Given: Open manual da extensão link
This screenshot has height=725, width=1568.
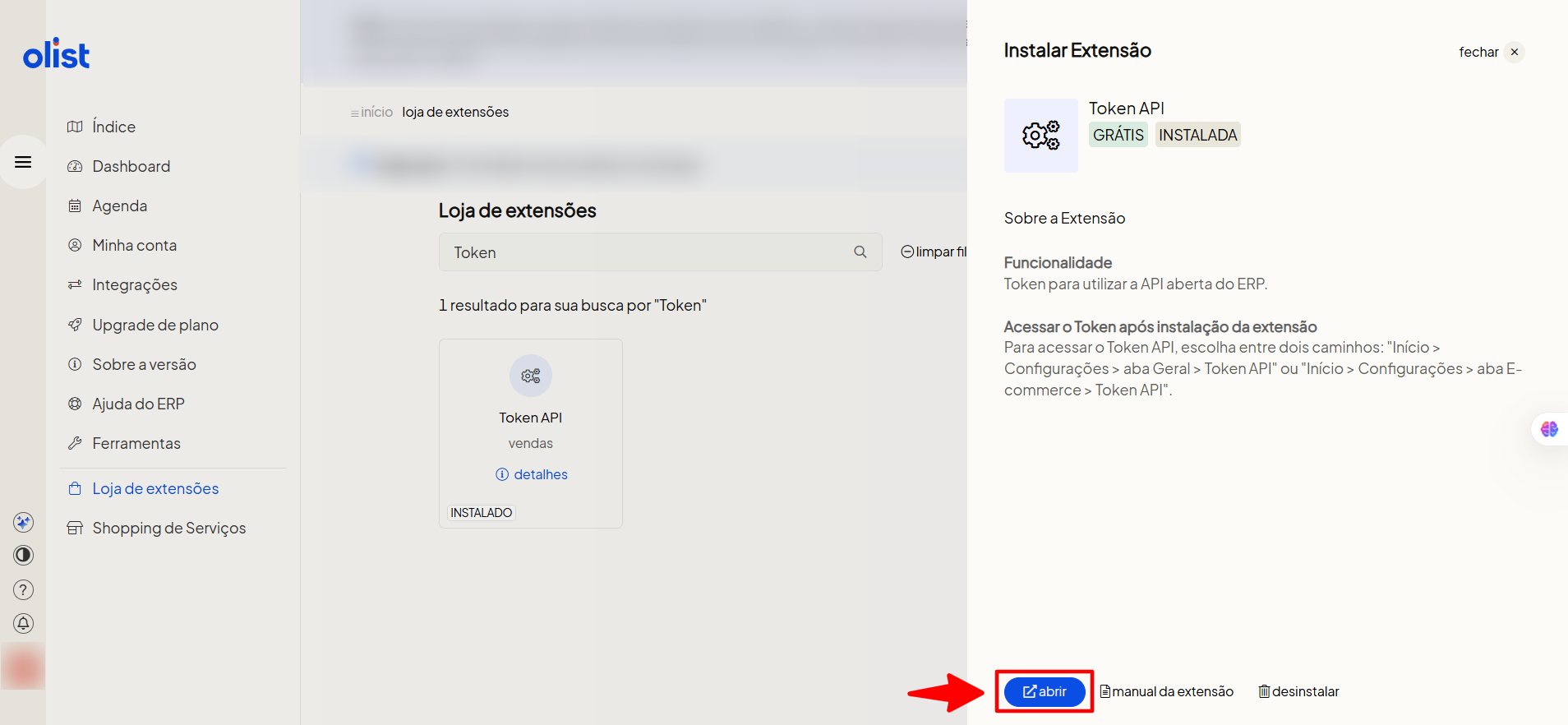Looking at the screenshot, I should (1167, 691).
